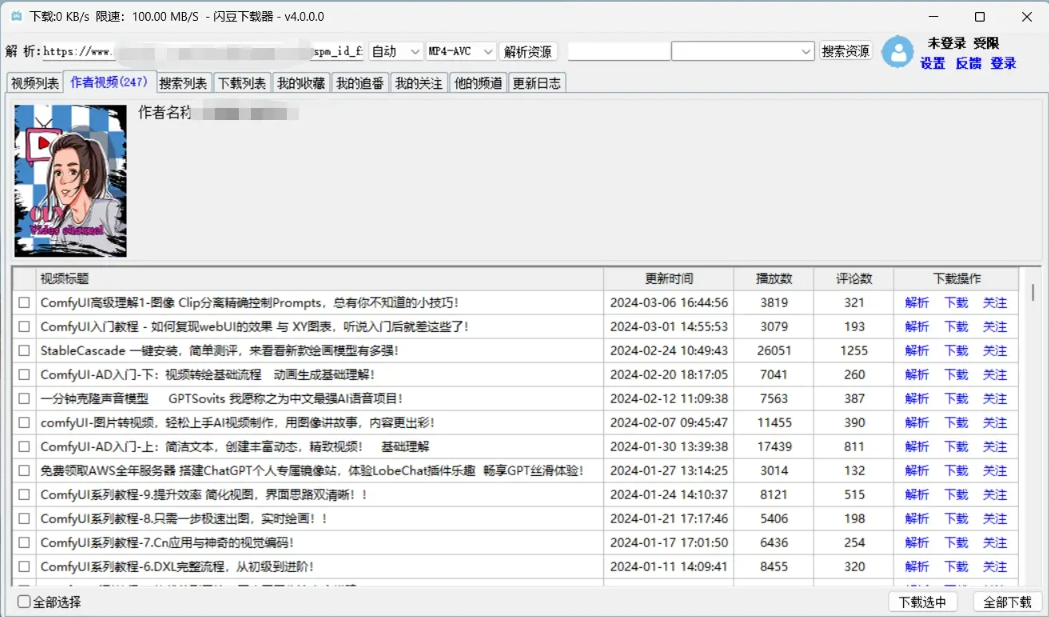Click the 下载选中 button
This screenshot has height=617, width=1049.
point(923,602)
